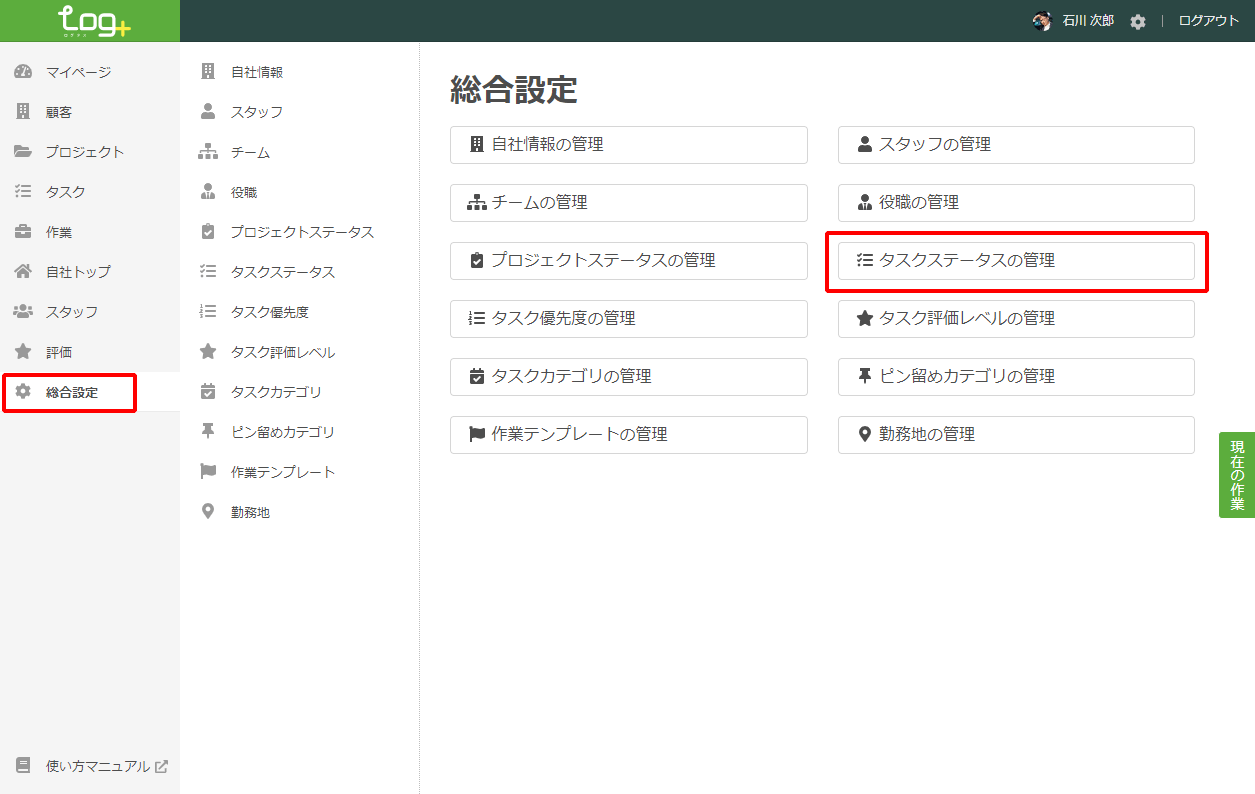
Task: Open プロジェクト via the folder icon
Action: pyautogui.click(x=22, y=151)
